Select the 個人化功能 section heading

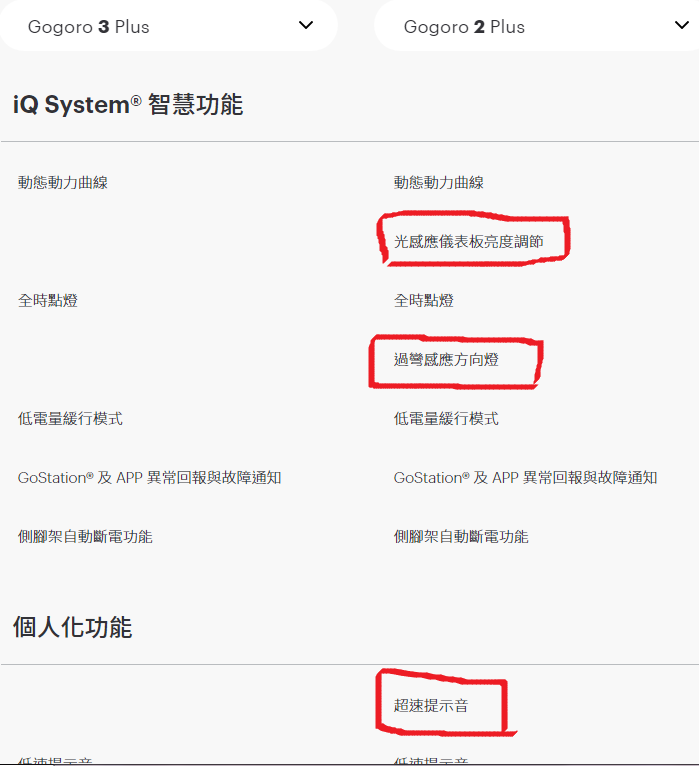point(72,627)
